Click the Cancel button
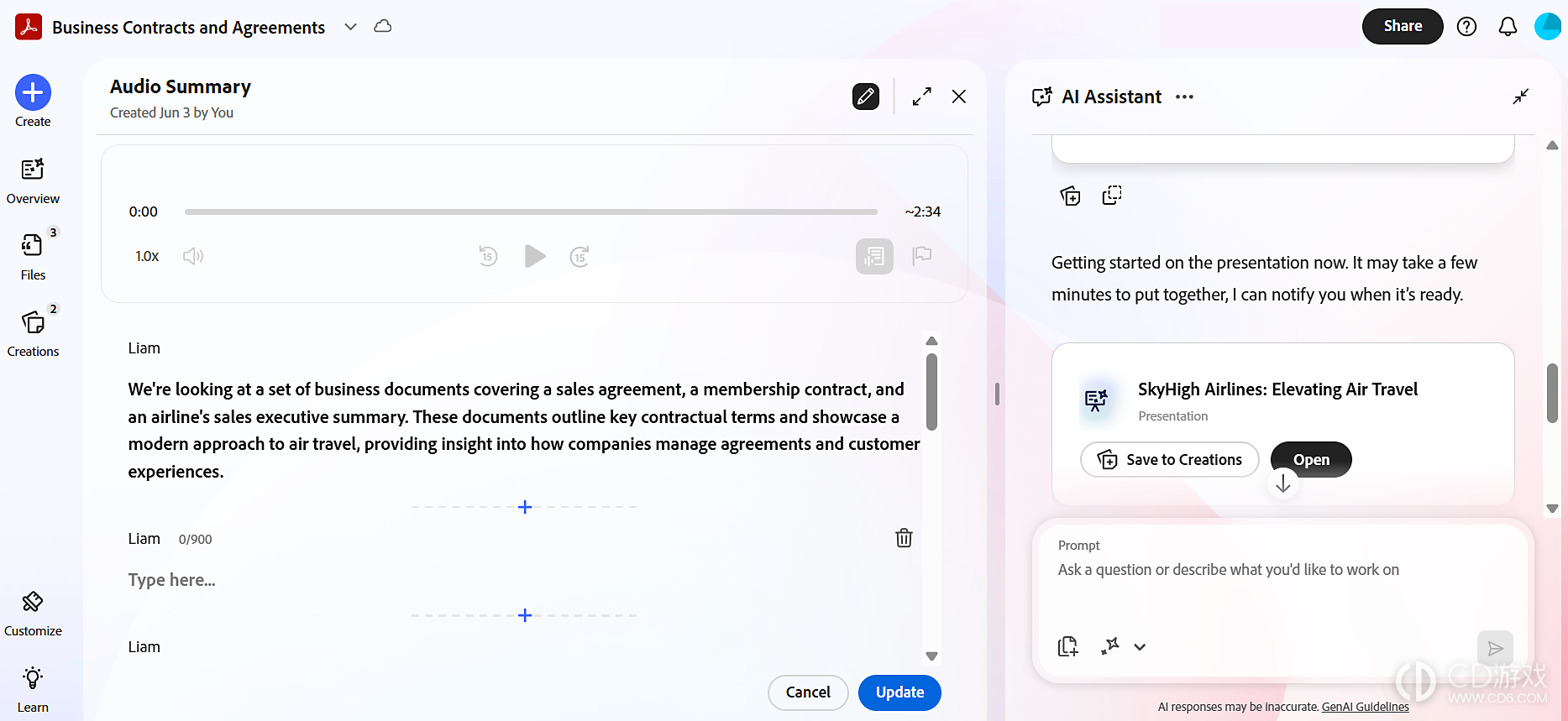Screen dimensions: 1568x721 coord(808,692)
